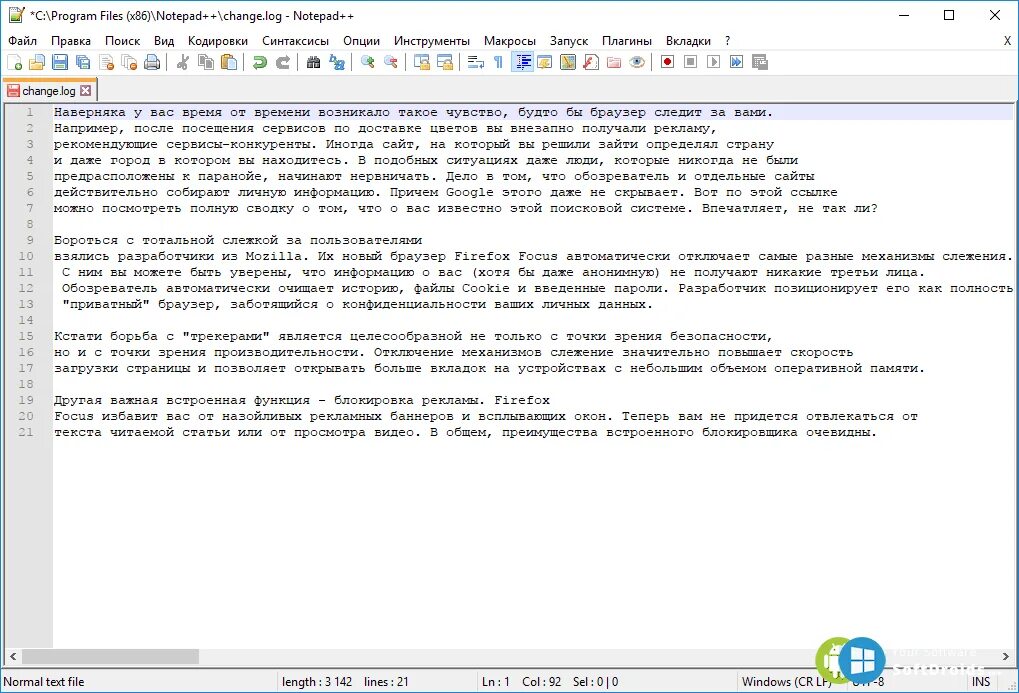The width and height of the screenshot is (1019, 693).
Task: Click line number 10 in the margin
Action: pyautogui.click(x=26, y=256)
